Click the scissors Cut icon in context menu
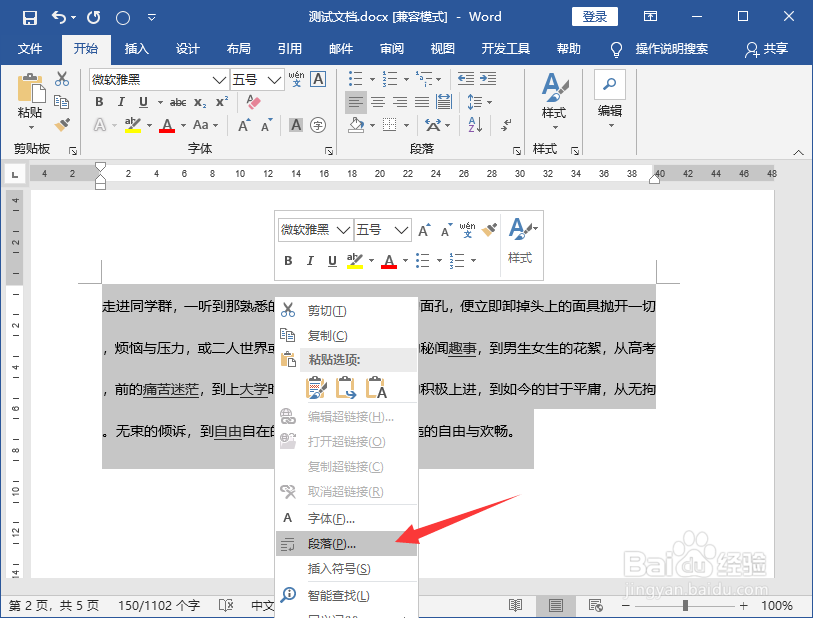Image resolution: width=813 pixels, height=618 pixels. pos(289,310)
